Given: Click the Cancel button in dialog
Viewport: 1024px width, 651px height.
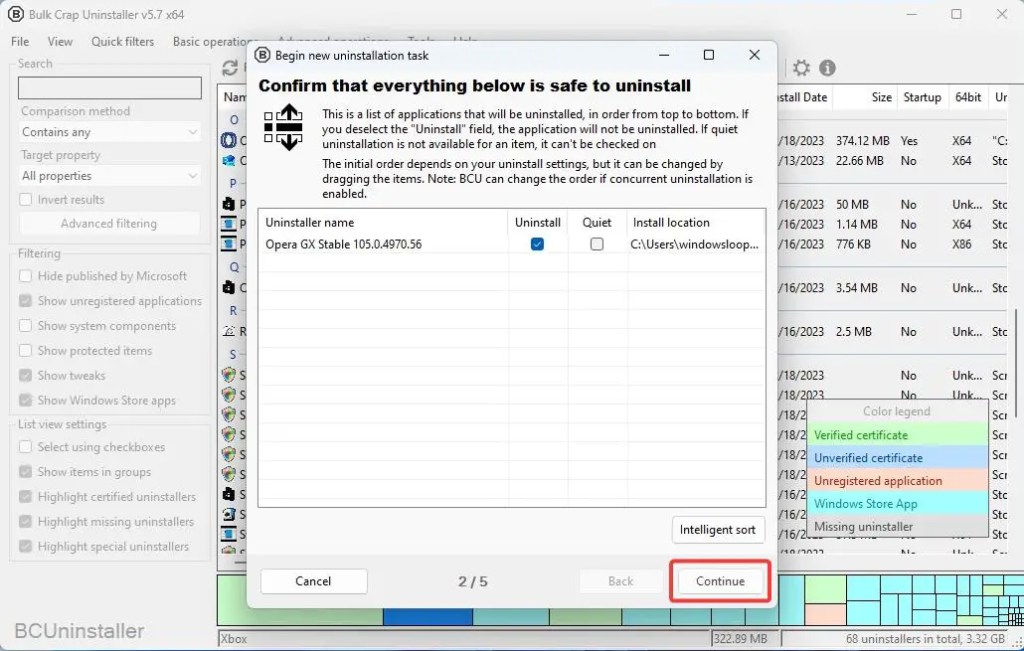Looking at the screenshot, I should (313, 581).
